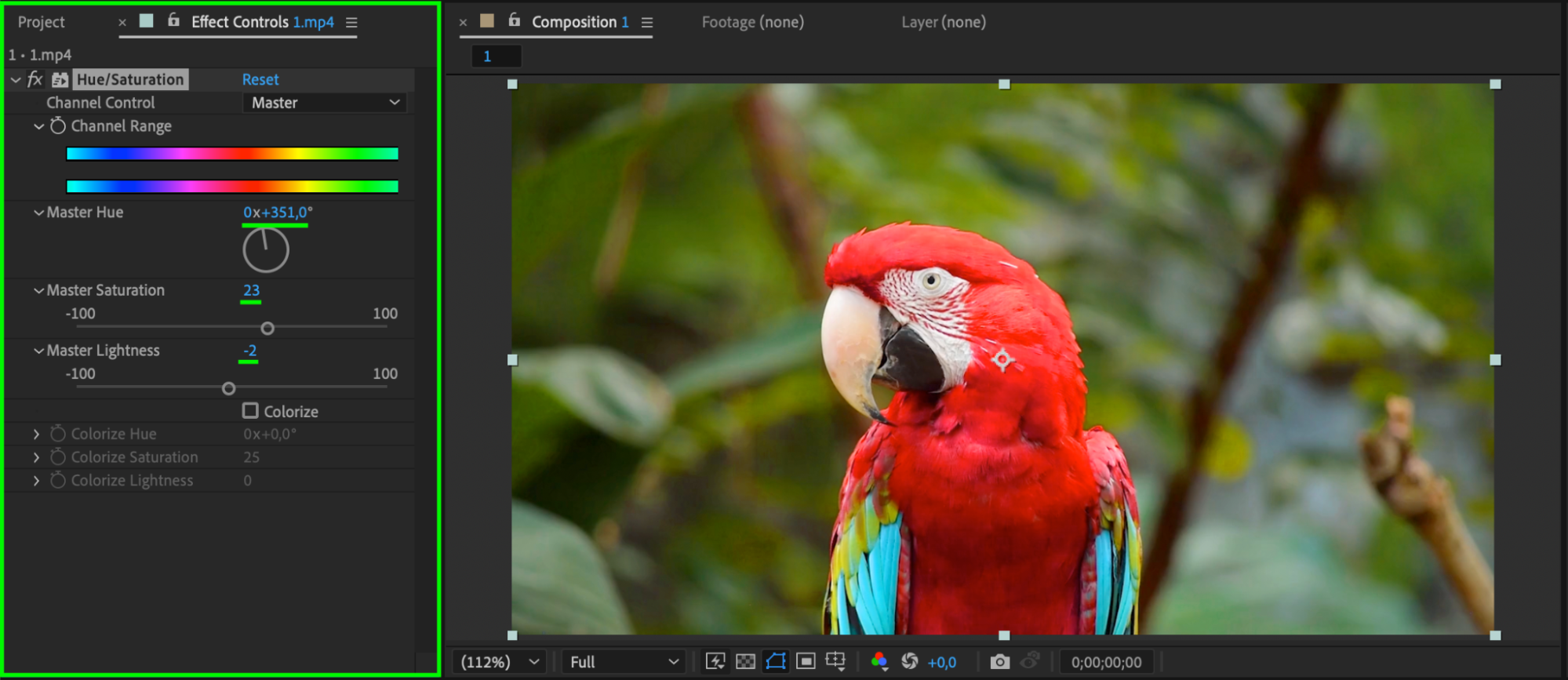1568x680 pixels.
Task: Switch to the Project tab
Action: [42, 22]
